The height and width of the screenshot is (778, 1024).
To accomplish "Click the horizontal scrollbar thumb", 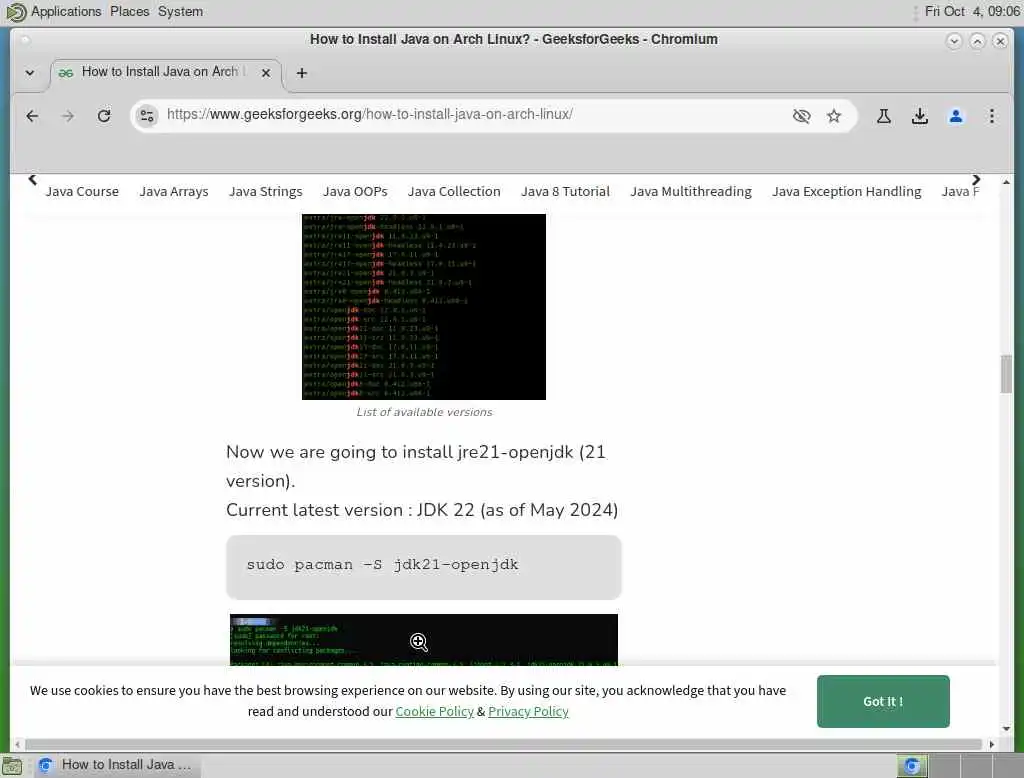I will pyautogui.click(x=503, y=744).
